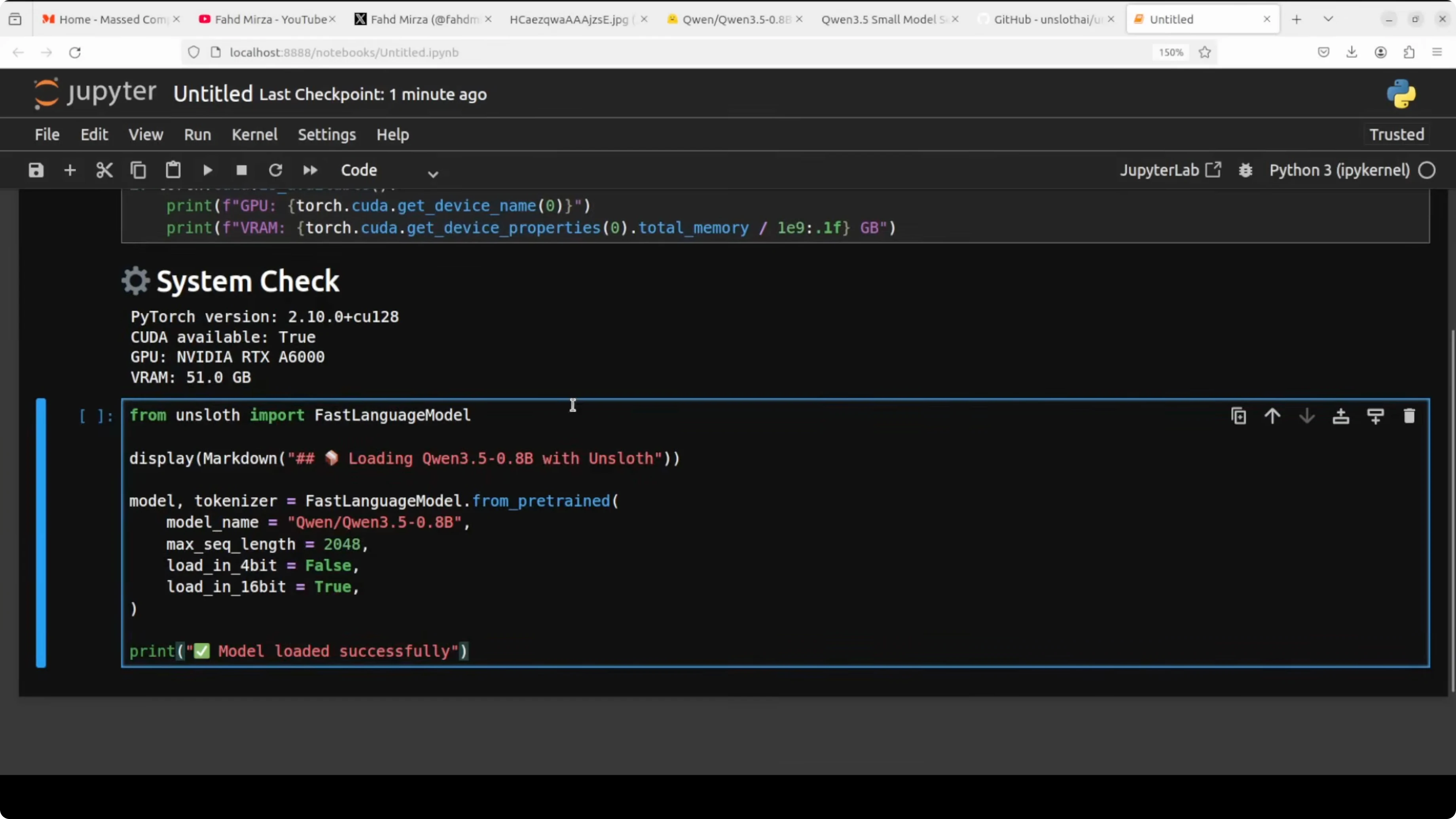The width and height of the screenshot is (1456, 819).
Task: Run the selected cell
Action: [207, 170]
